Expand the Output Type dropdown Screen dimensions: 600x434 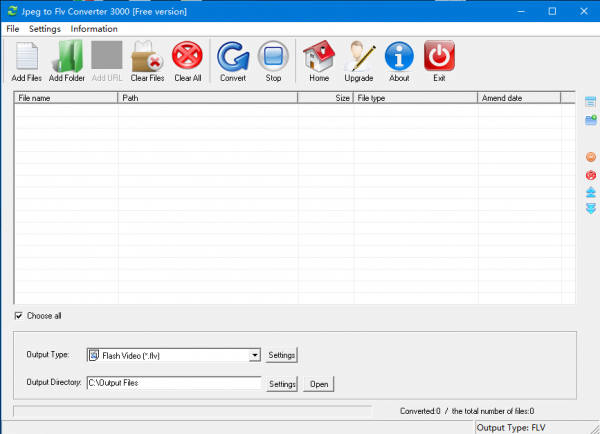point(255,355)
